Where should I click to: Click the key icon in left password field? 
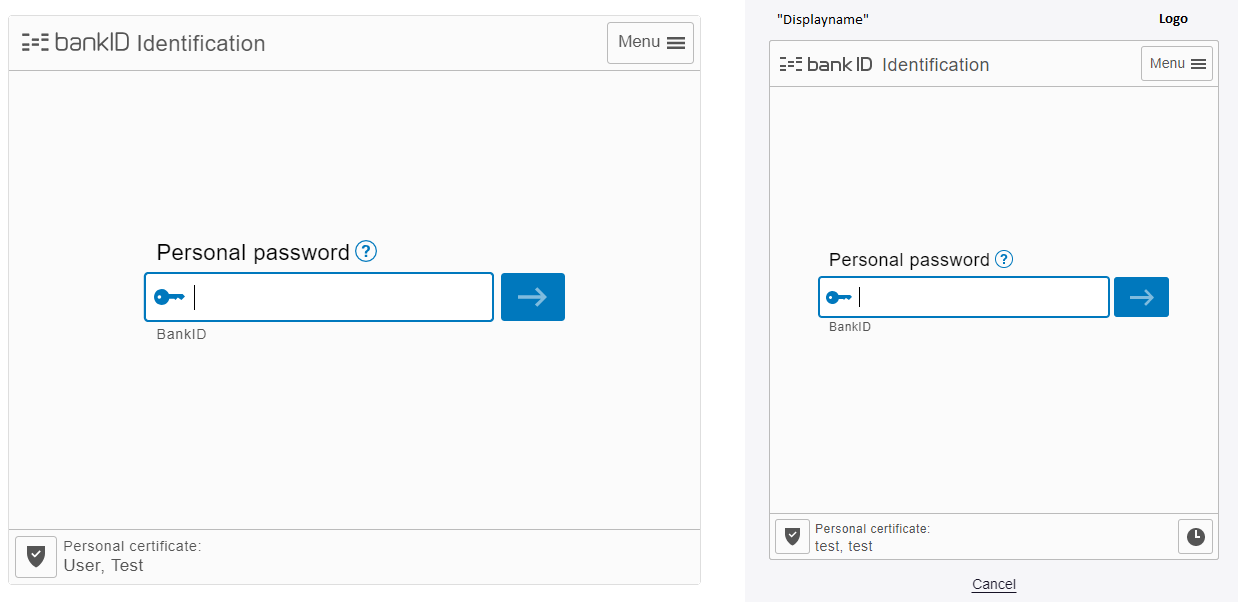169,297
